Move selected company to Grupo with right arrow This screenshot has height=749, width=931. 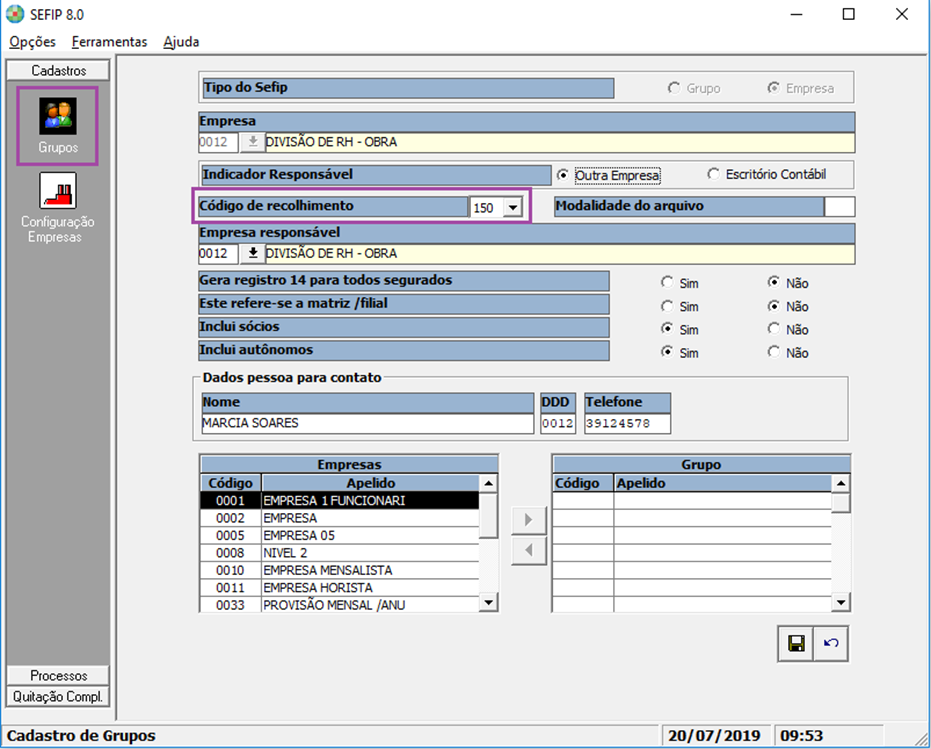pyautogui.click(x=529, y=520)
